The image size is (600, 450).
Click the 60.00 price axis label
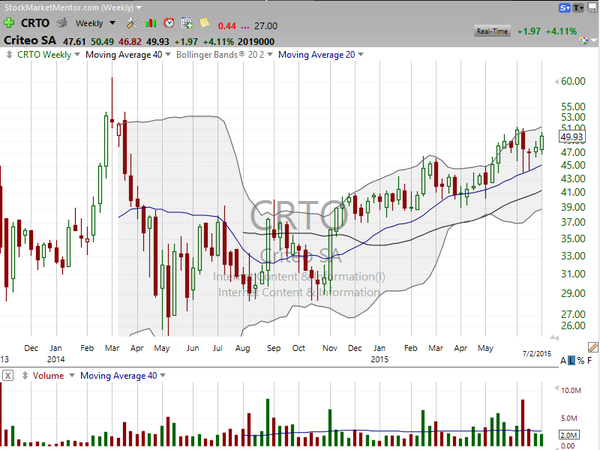pyautogui.click(x=573, y=82)
